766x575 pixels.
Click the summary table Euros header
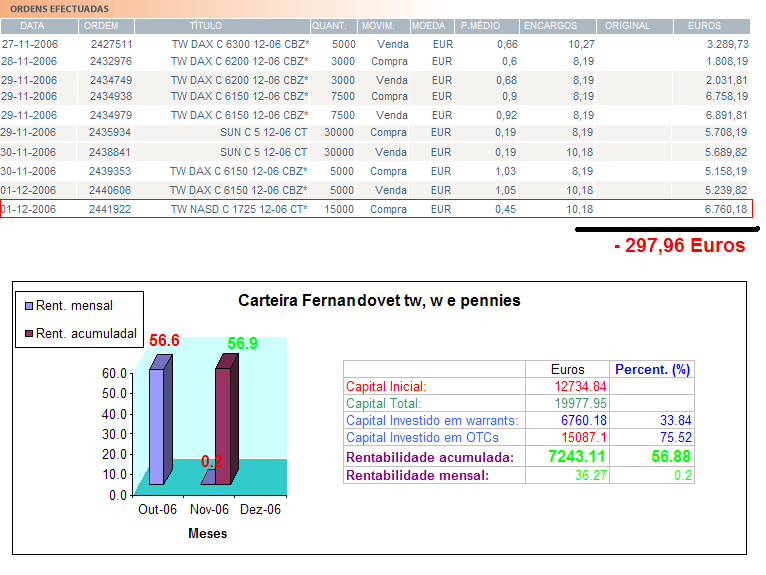coord(568,369)
